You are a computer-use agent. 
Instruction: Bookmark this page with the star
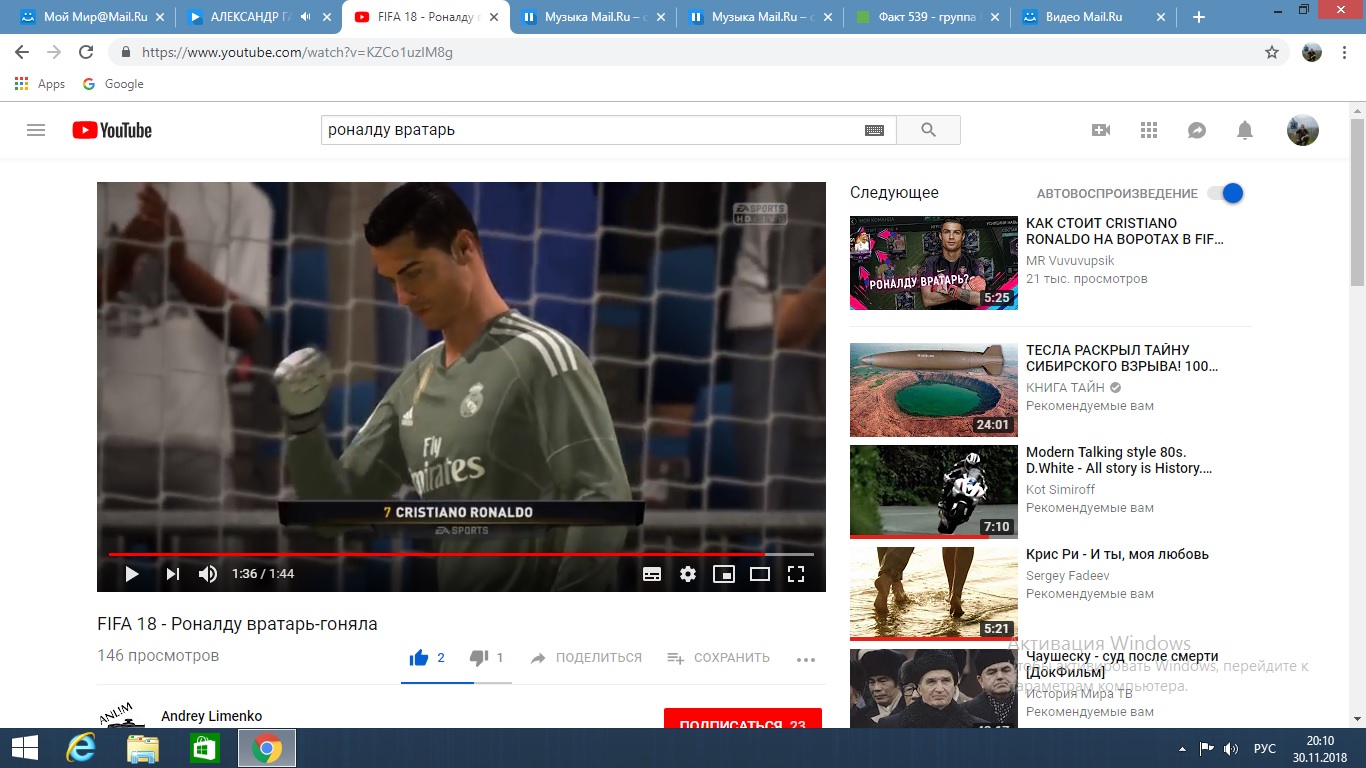tap(1272, 52)
